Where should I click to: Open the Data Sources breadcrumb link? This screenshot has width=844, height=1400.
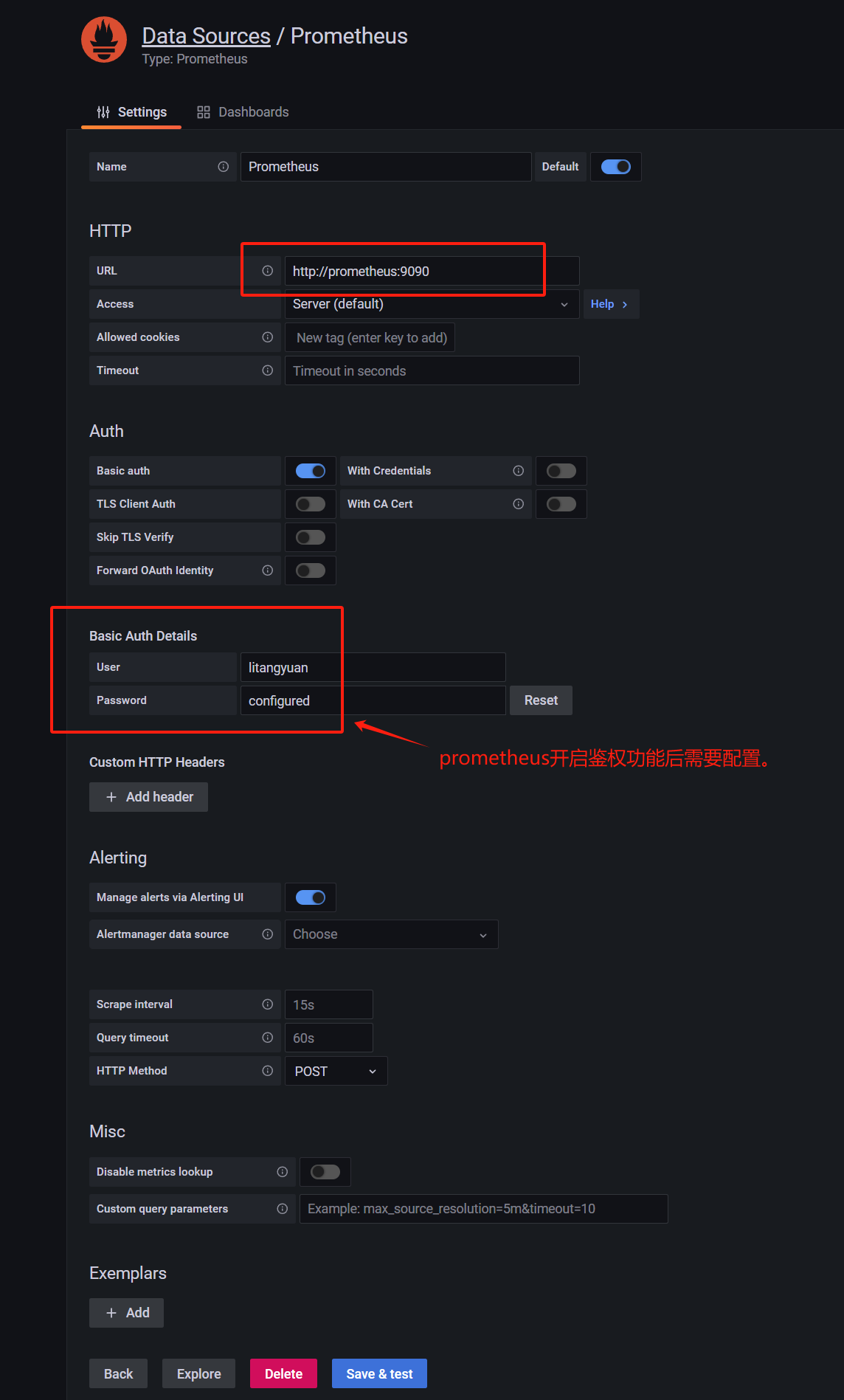[206, 36]
